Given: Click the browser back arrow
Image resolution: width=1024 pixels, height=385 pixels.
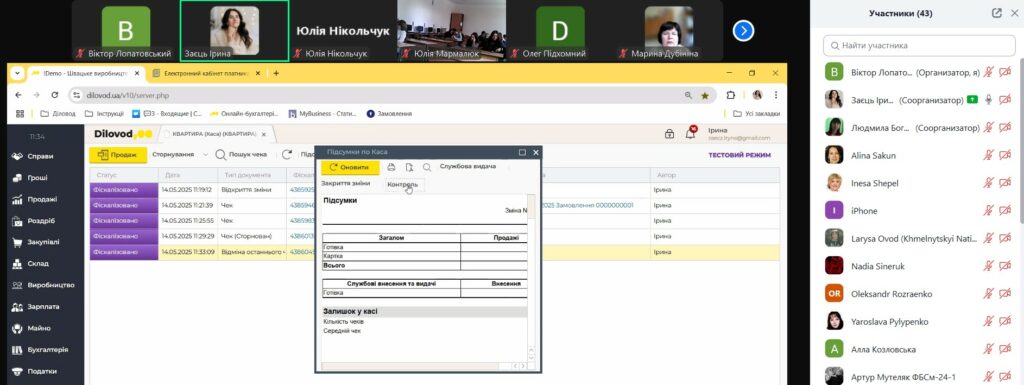Looking at the screenshot, I should (x=18, y=95).
